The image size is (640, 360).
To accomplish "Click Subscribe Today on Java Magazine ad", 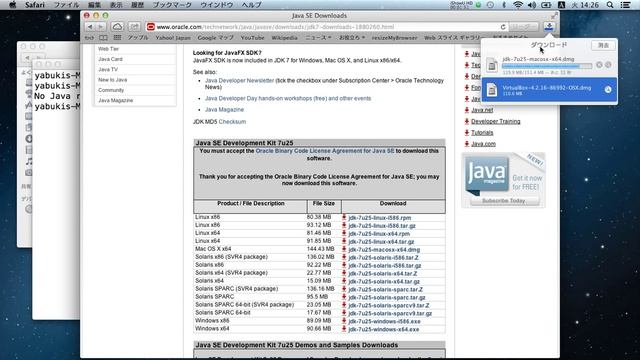I will point(503,201).
